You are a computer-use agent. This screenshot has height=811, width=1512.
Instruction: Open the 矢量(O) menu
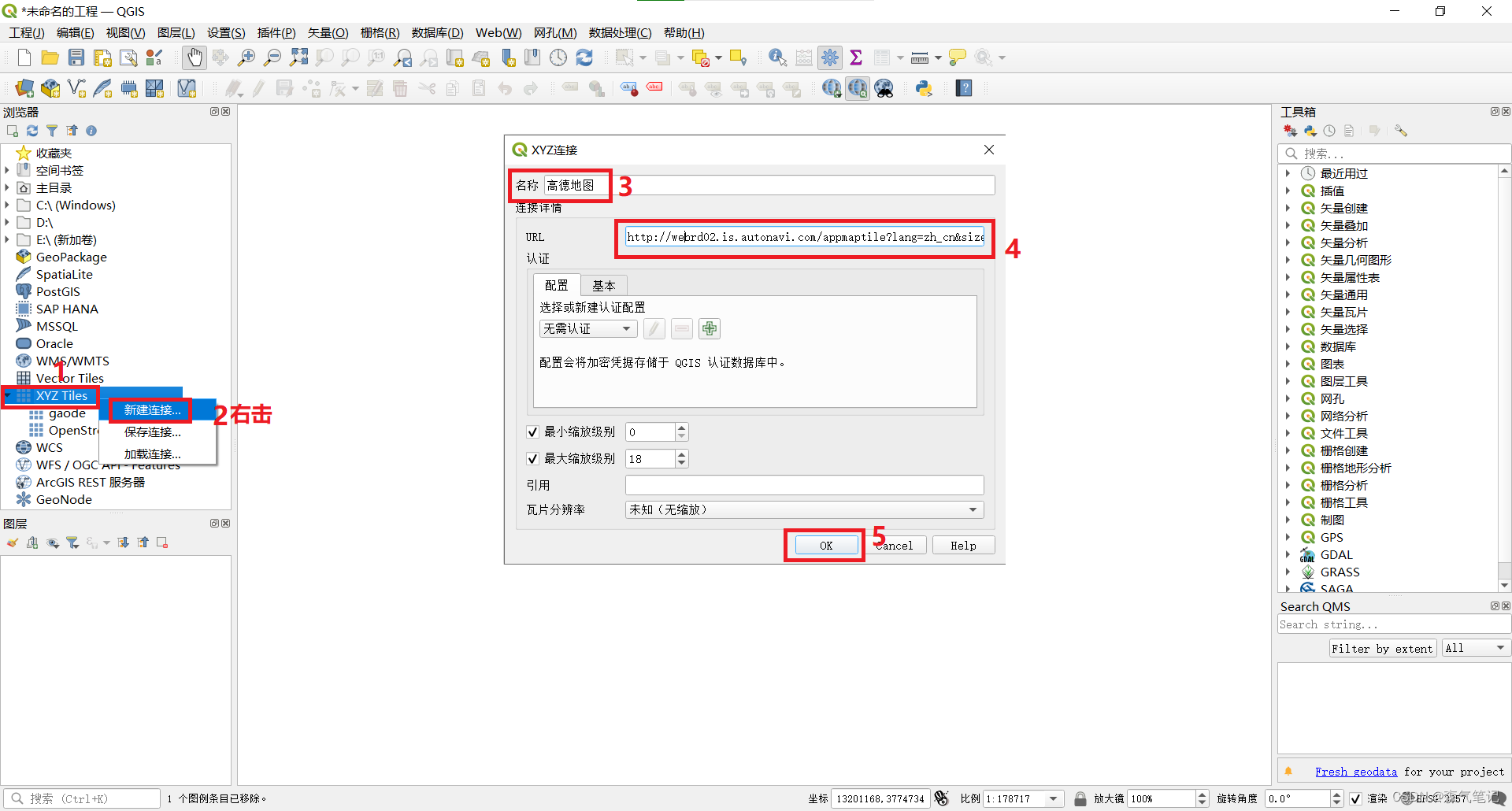(x=328, y=32)
